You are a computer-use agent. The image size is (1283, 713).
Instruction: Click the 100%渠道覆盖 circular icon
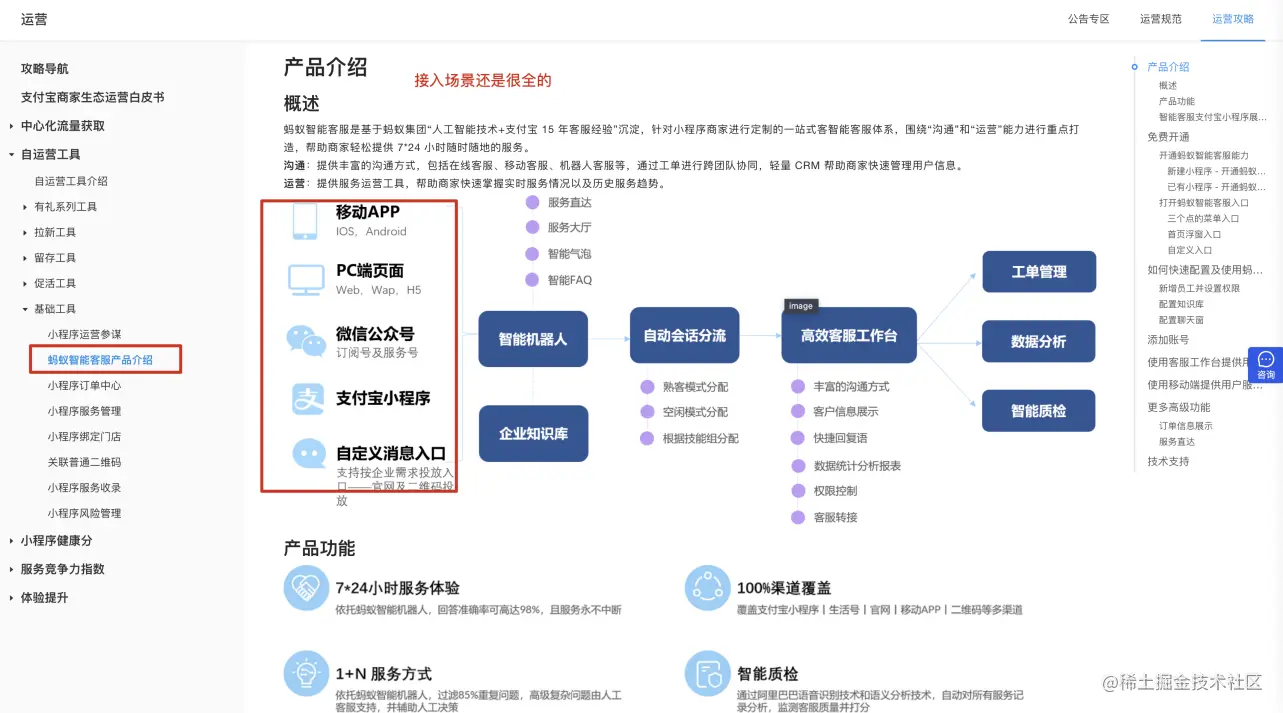tap(708, 588)
